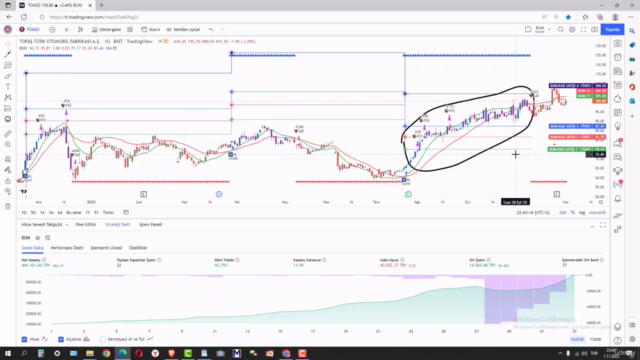The width and height of the screenshot is (640, 360).
Task: Toggle the log scale option
Action: pyautogui.click(x=582, y=213)
